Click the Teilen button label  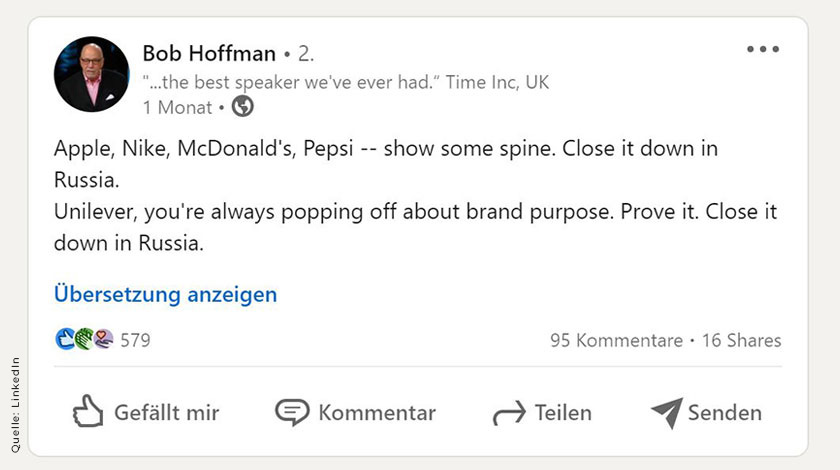click(564, 413)
